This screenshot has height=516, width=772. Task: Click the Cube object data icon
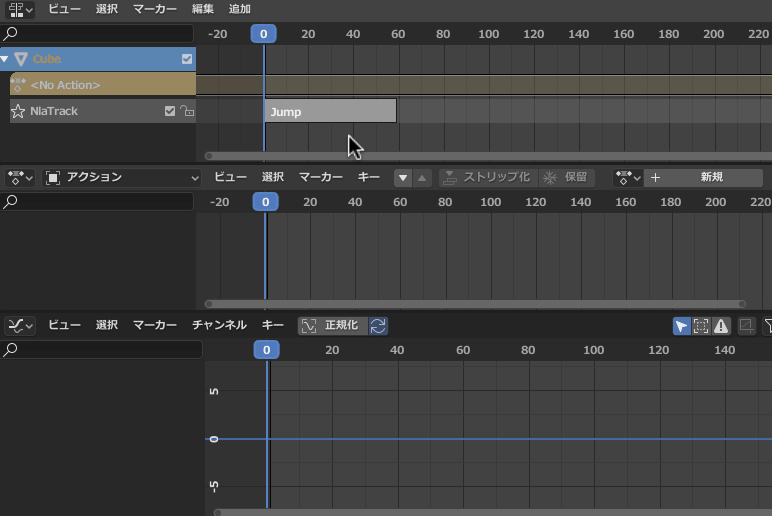(21, 59)
